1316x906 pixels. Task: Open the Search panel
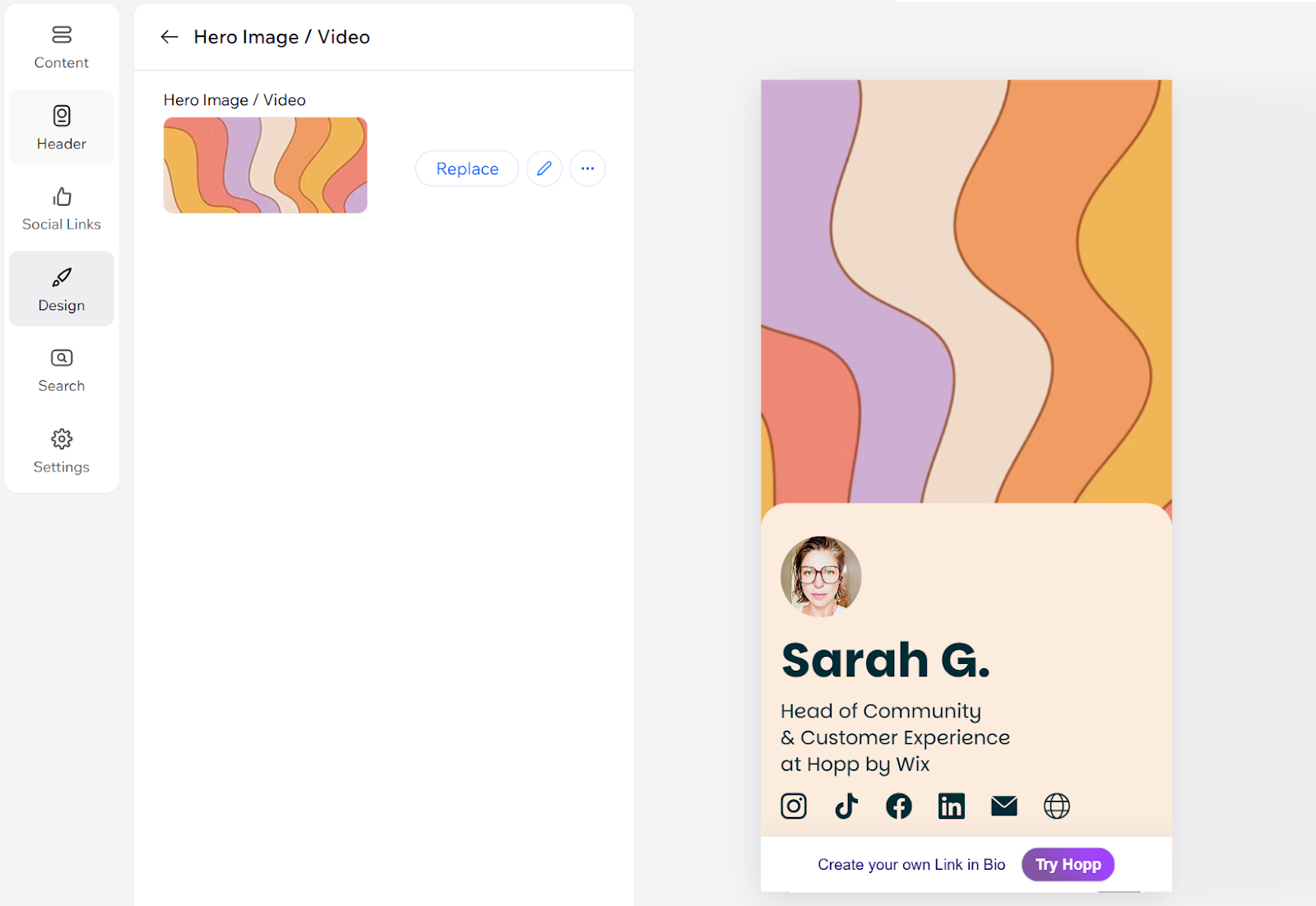[62, 369]
